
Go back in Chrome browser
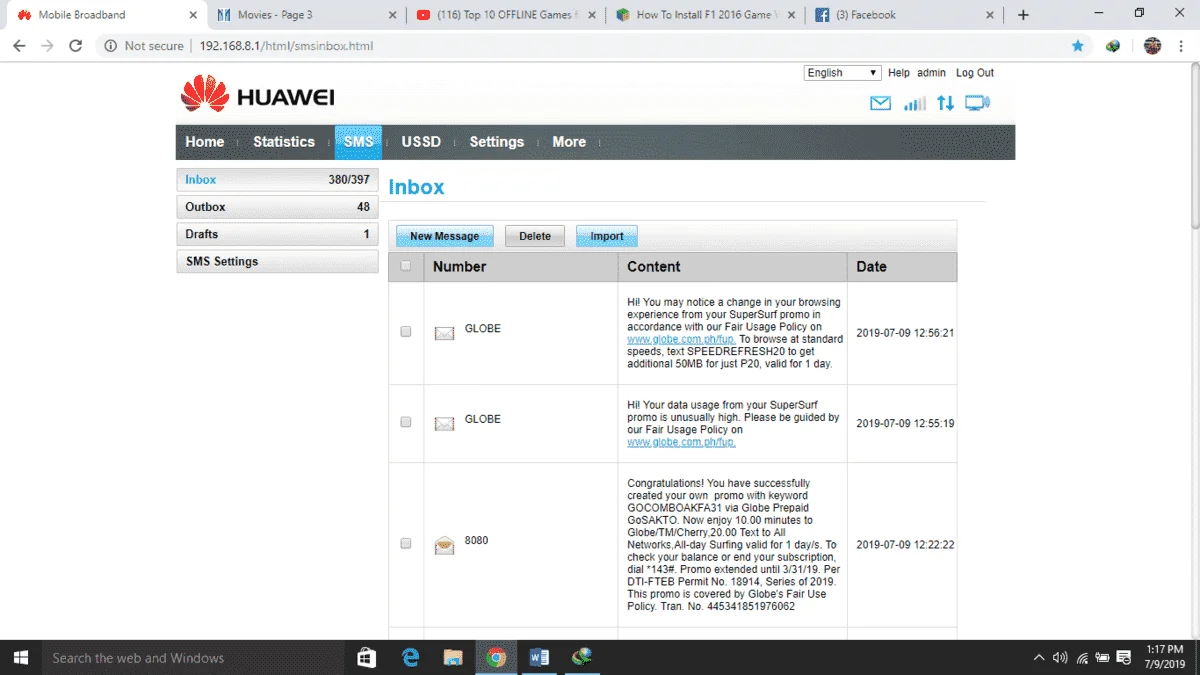point(19,46)
